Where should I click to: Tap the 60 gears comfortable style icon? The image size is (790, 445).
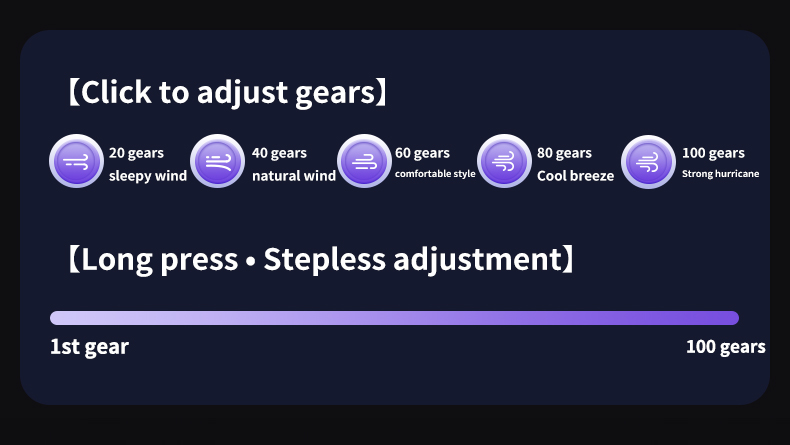point(364,162)
